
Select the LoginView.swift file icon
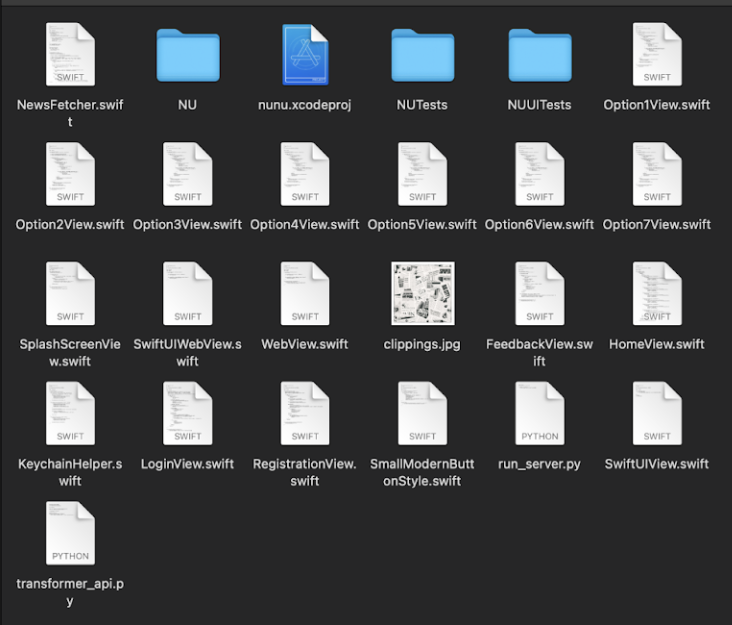pos(188,414)
